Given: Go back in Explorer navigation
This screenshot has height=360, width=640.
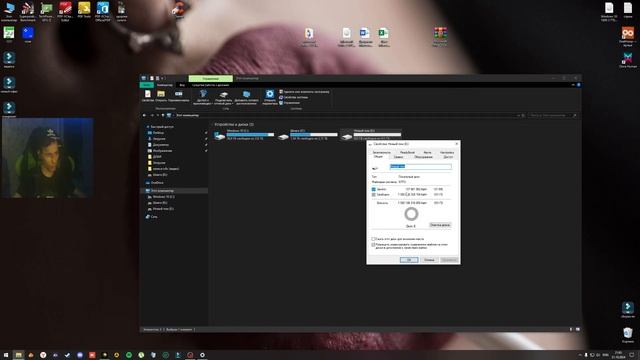Looking at the screenshot, I should (144, 116).
